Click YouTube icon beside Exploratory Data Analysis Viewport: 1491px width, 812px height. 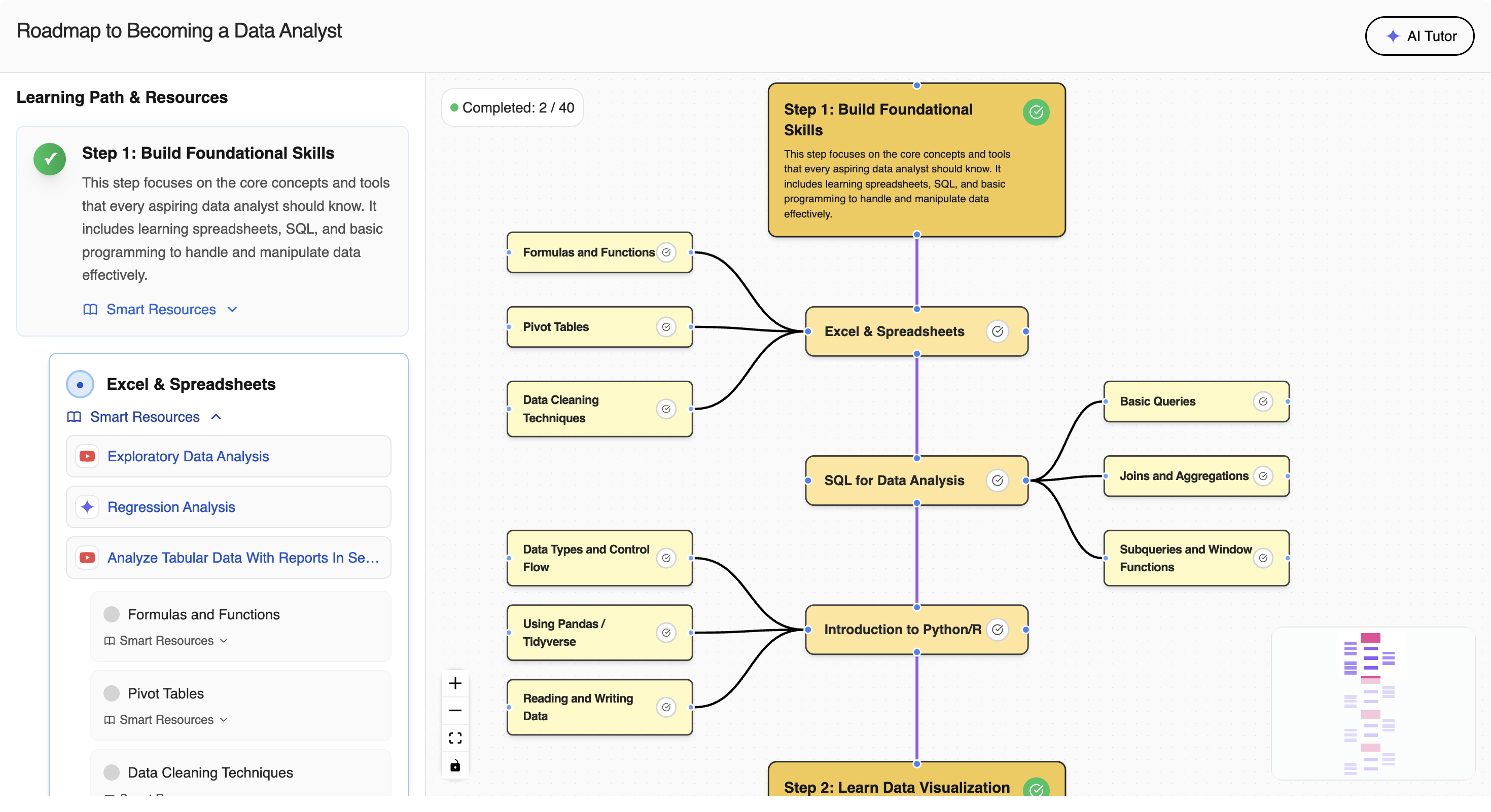(x=87, y=456)
